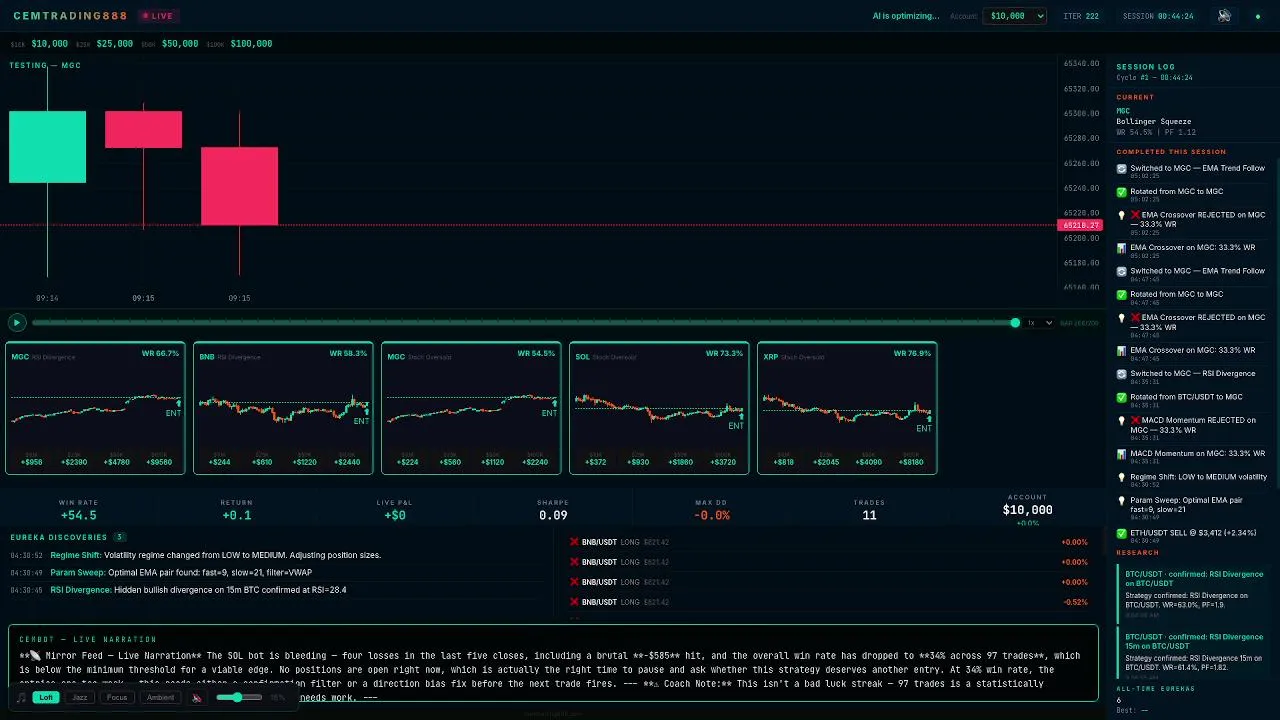Select the $25,000 account preset
The height and width of the screenshot is (720, 1280).
[x=114, y=44]
